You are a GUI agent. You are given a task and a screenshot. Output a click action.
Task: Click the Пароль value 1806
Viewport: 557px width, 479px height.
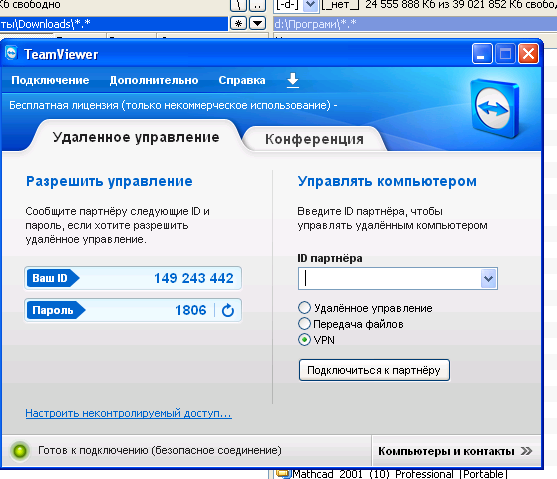(190, 311)
